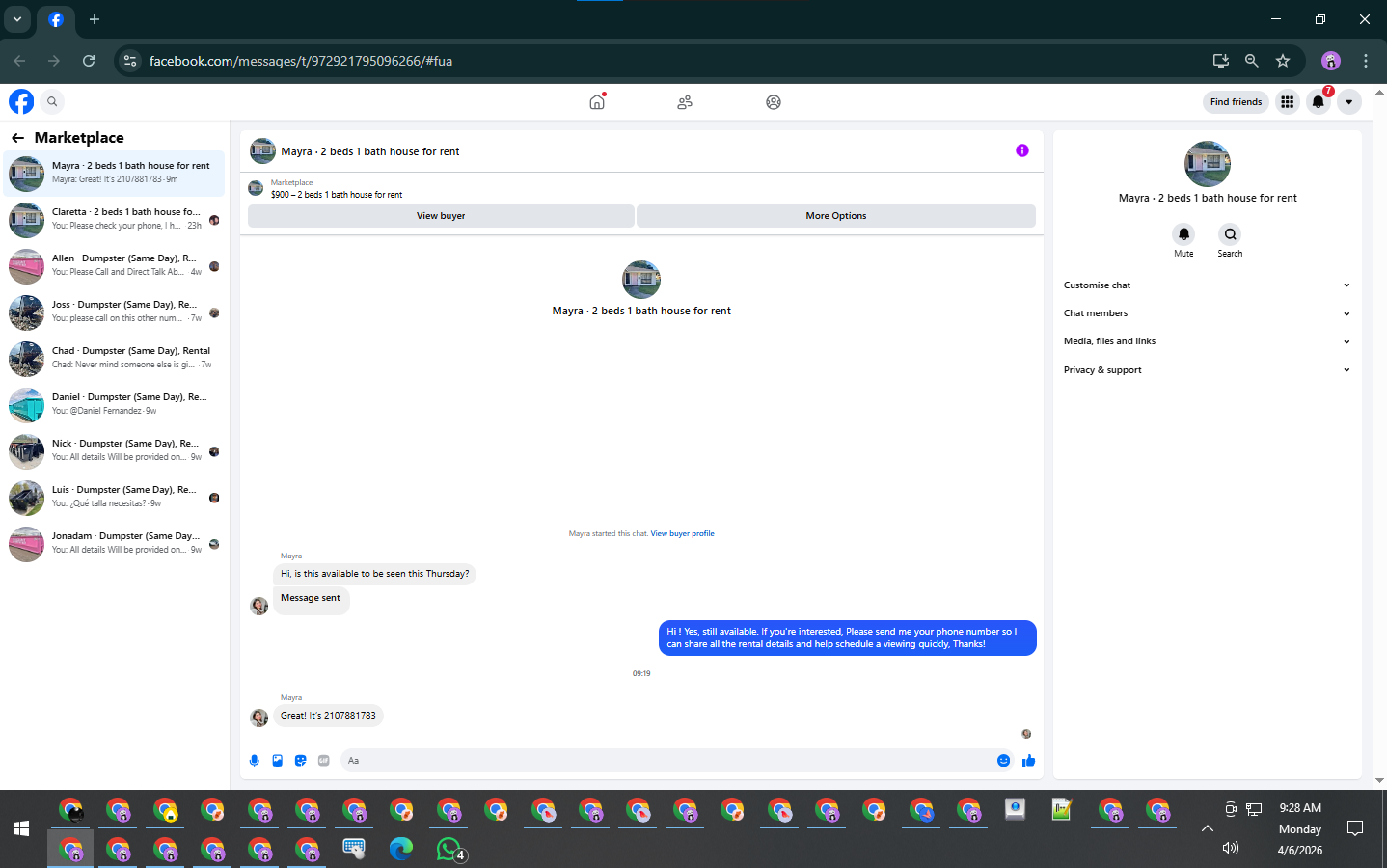Screen dimensions: 1387x868
Task: Open the zoom magnifier in the address bar
Action: (1252, 61)
